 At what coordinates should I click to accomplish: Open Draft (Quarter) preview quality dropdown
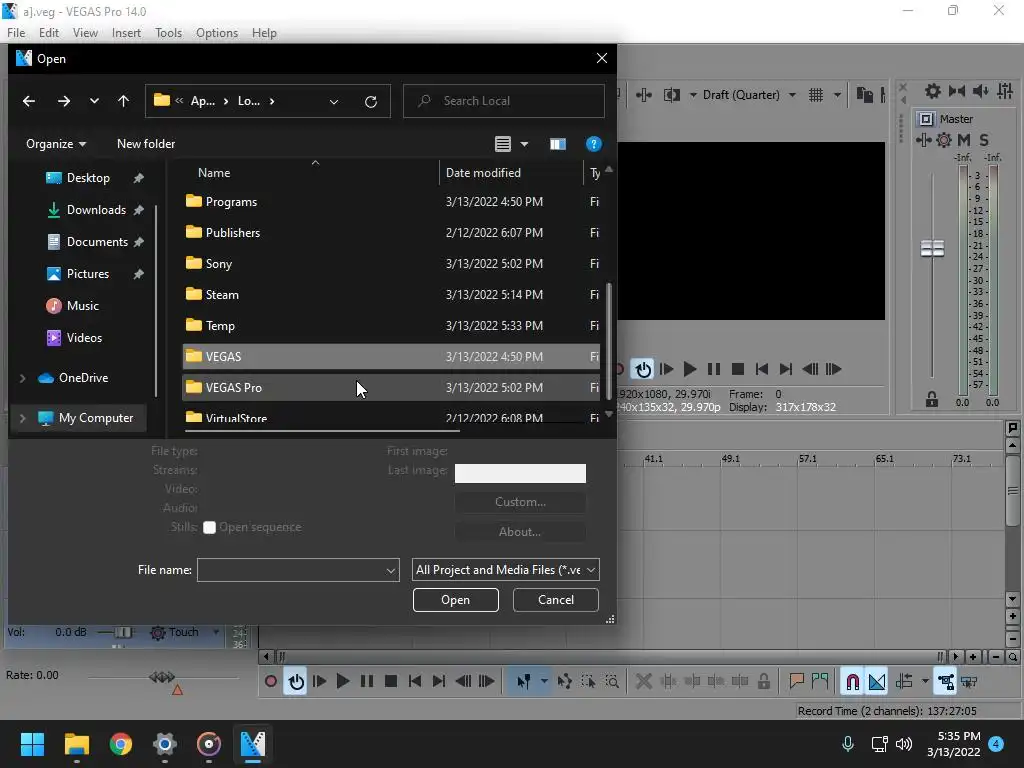(x=750, y=95)
